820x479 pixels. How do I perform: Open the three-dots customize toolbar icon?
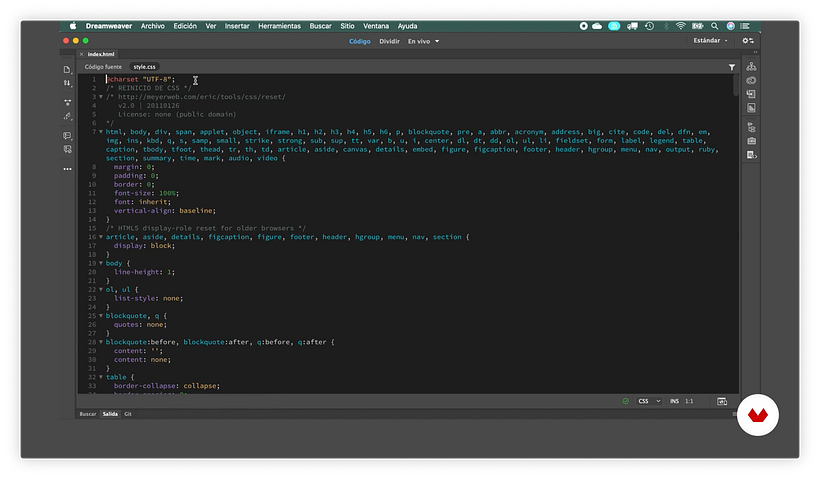tap(67, 169)
